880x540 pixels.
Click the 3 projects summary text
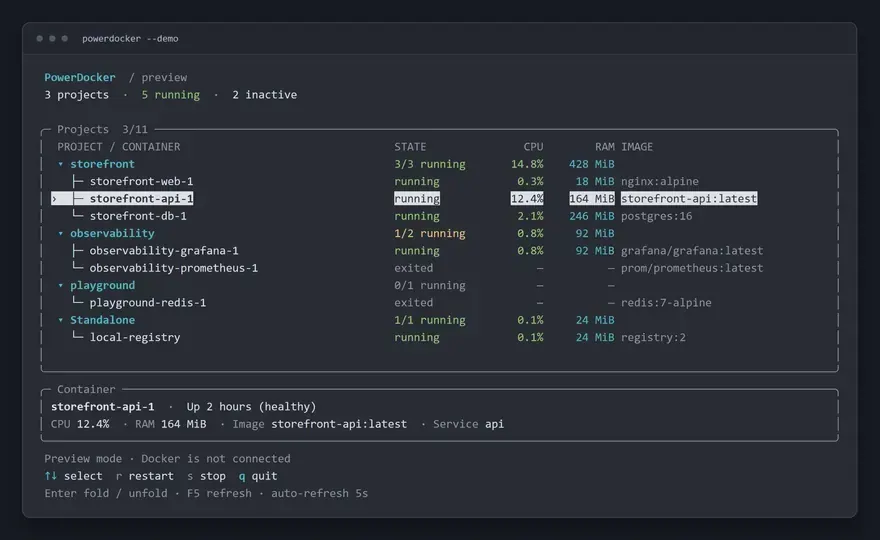[x=76, y=95]
